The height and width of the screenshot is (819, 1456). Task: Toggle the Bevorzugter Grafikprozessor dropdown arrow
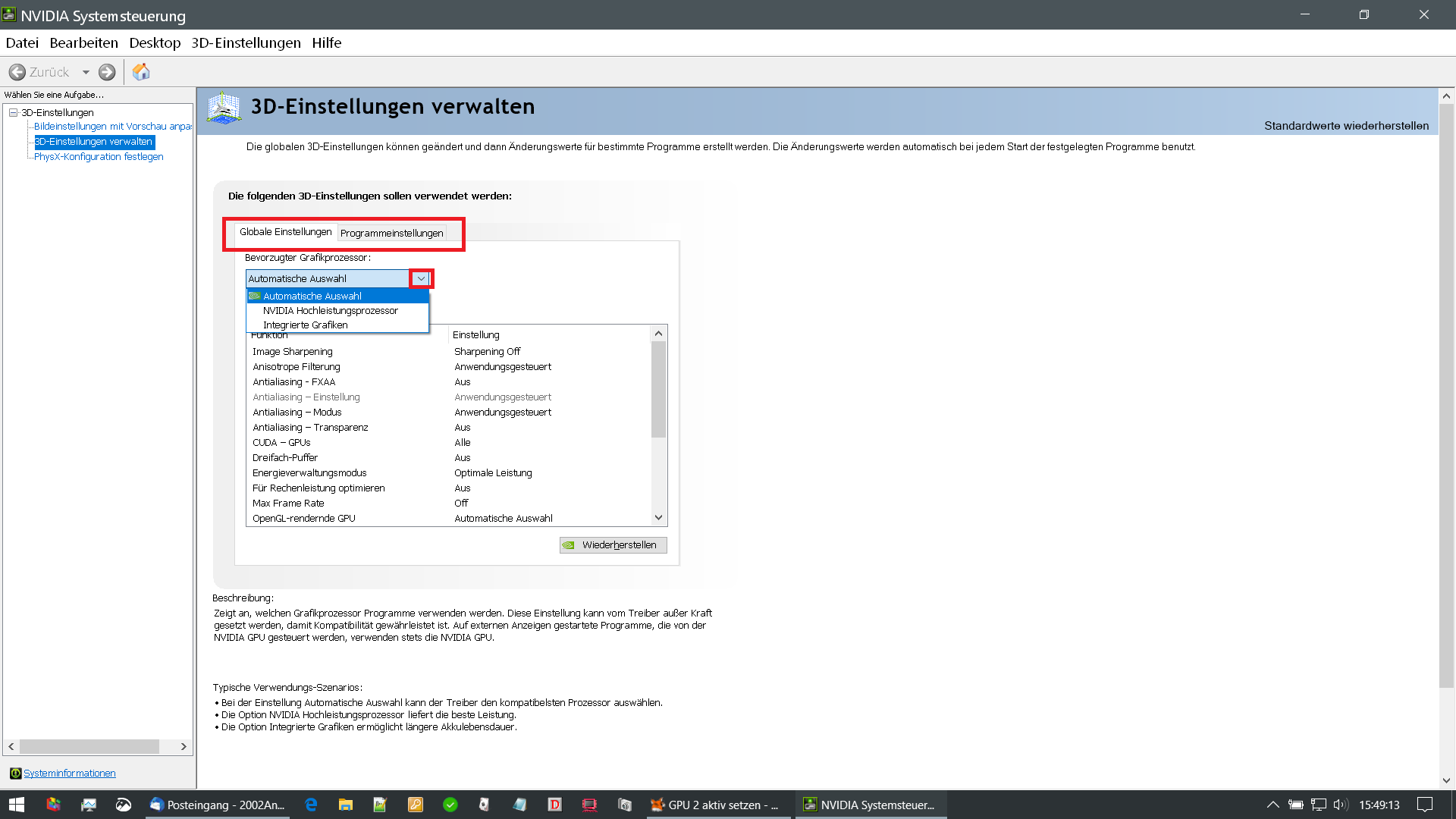(421, 278)
